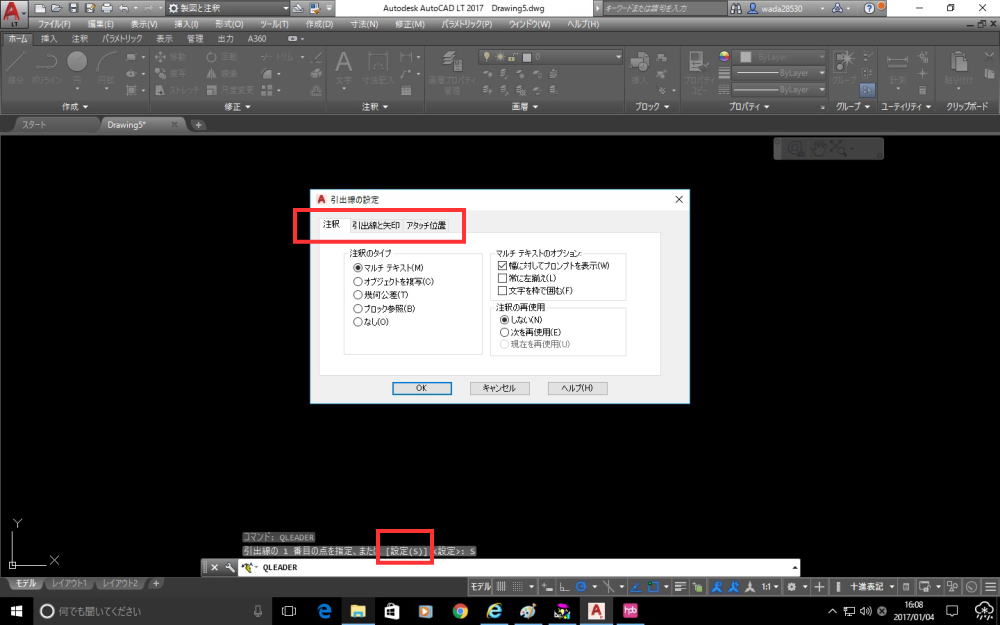Image resolution: width=1000 pixels, height=625 pixels.
Task: Enable the 常に左揃え(L) checkbox
Action: point(503,278)
